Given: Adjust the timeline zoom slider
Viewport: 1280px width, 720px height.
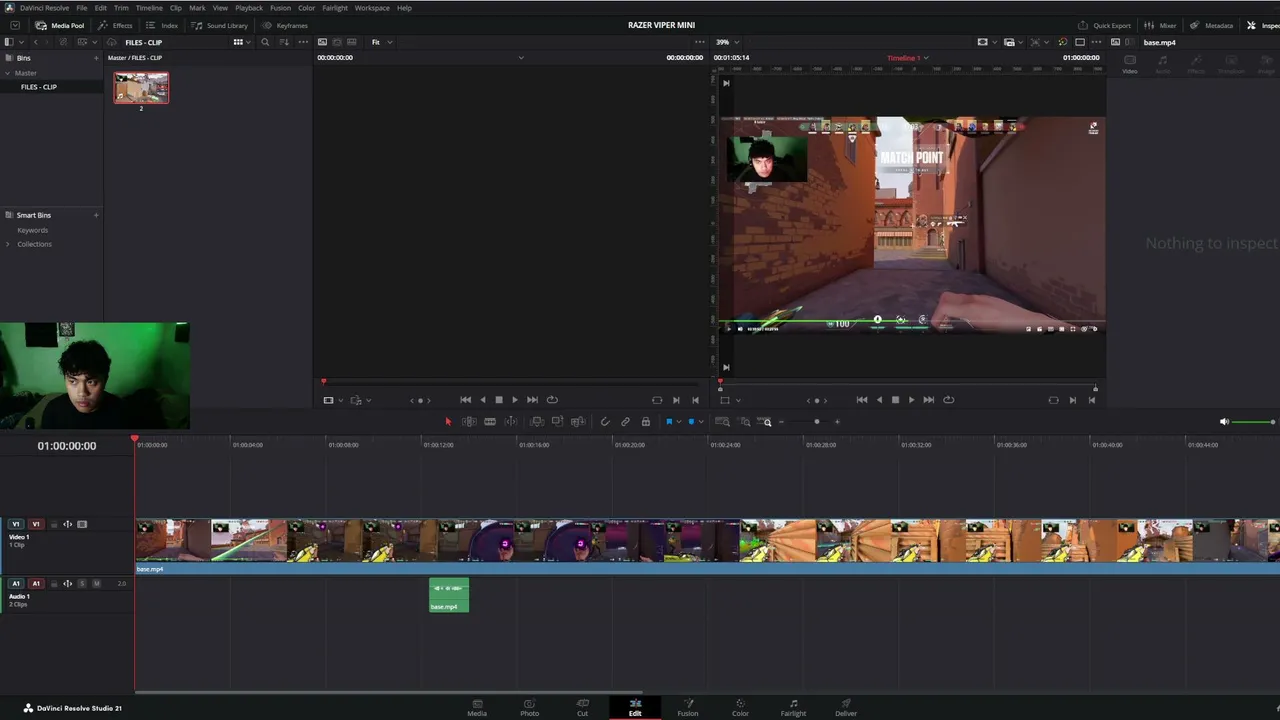Looking at the screenshot, I should point(809,422).
